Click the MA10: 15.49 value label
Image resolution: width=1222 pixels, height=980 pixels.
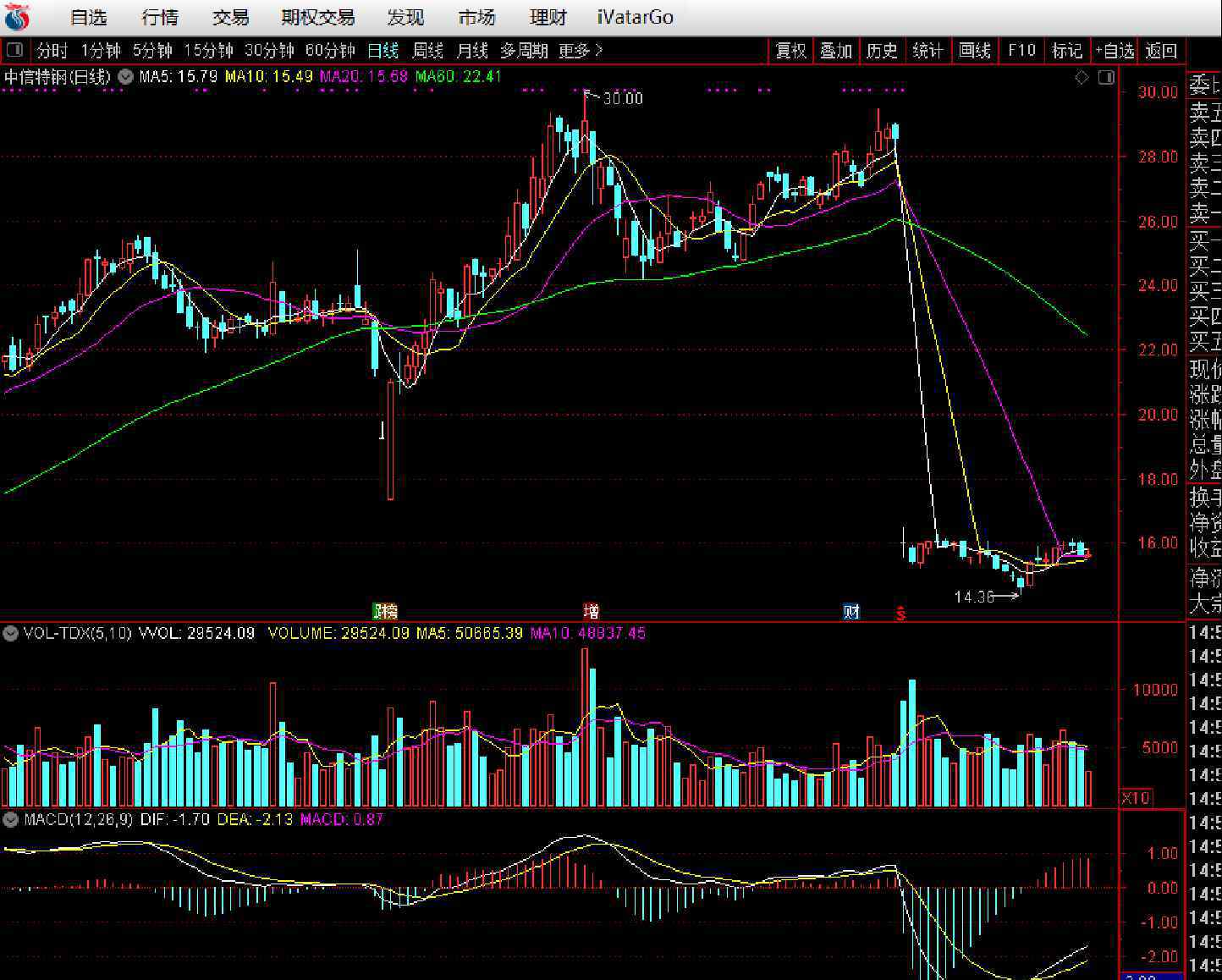point(268,77)
